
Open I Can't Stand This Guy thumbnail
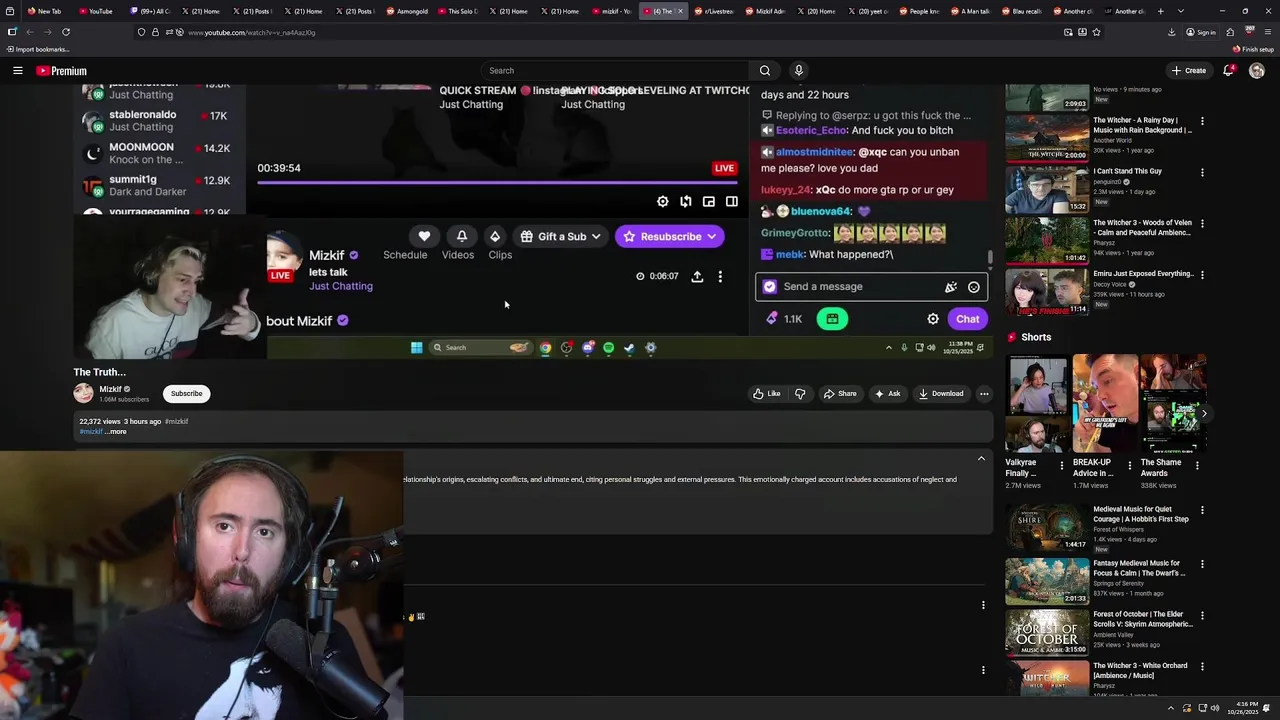coord(1047,189)
